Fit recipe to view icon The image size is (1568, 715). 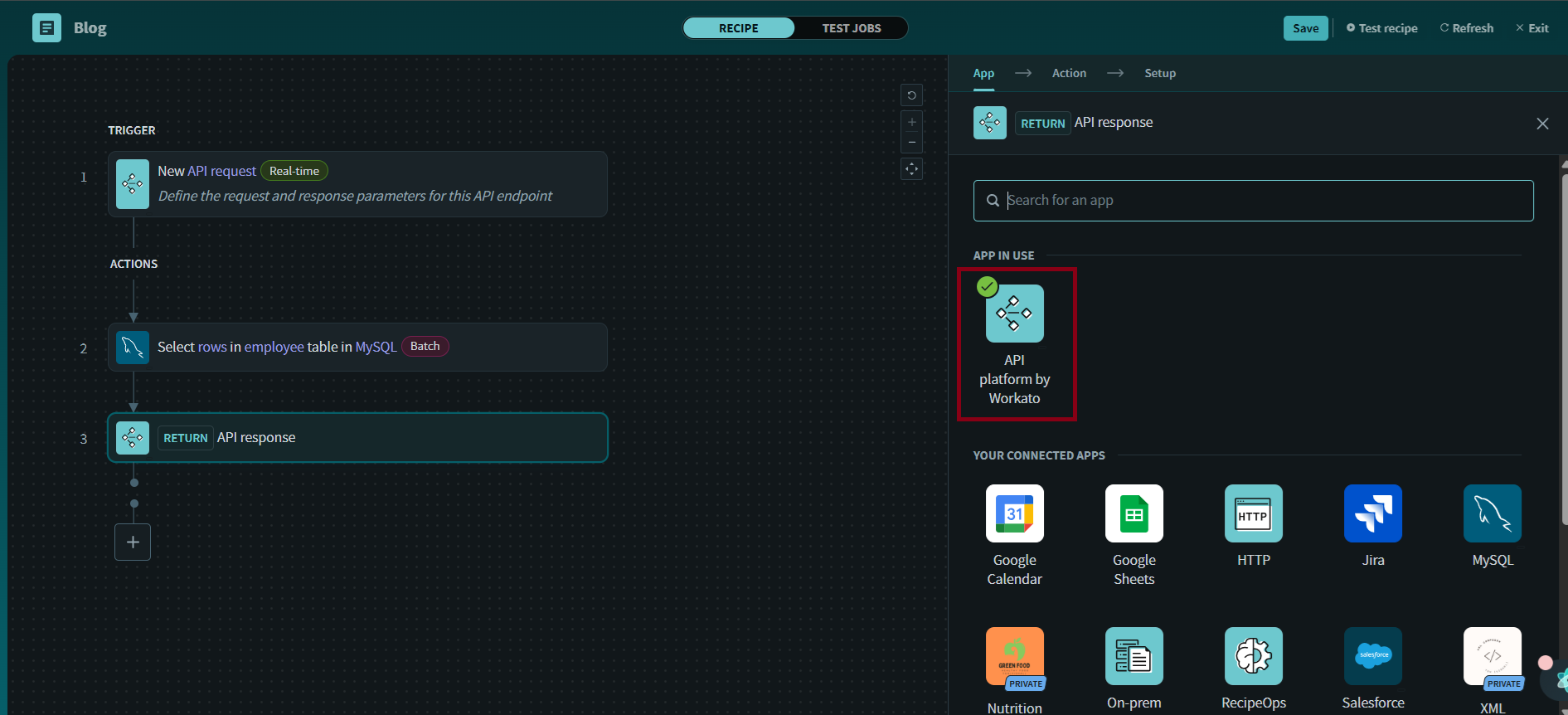coord(912,169)
